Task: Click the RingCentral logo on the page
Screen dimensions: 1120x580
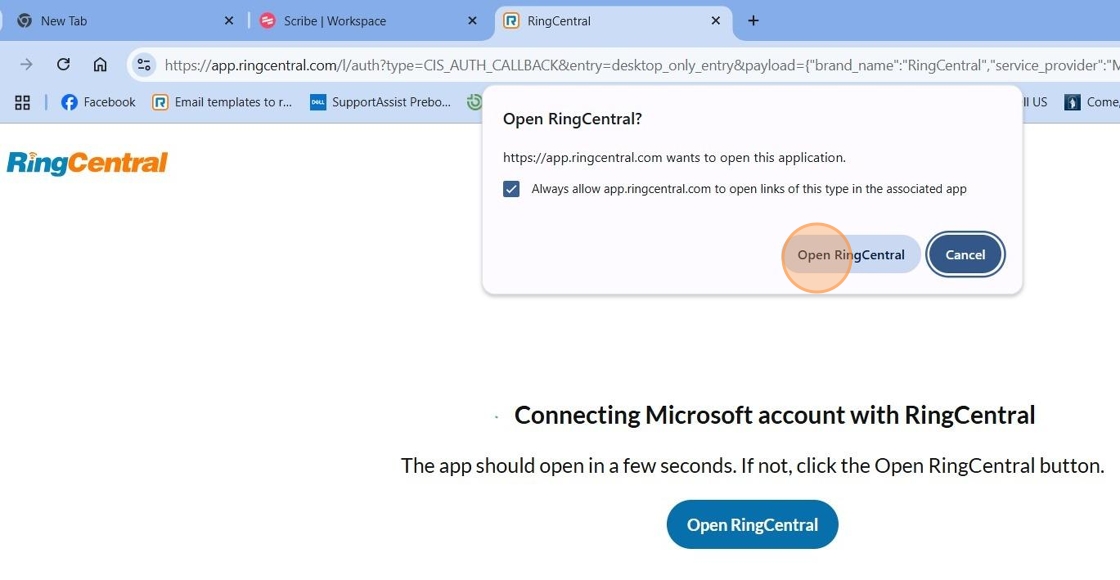Action: [x=87, y=163]
